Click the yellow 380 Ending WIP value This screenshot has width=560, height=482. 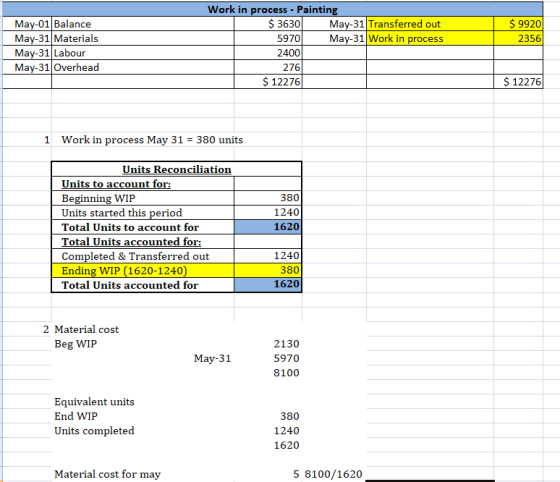[268, 270]
